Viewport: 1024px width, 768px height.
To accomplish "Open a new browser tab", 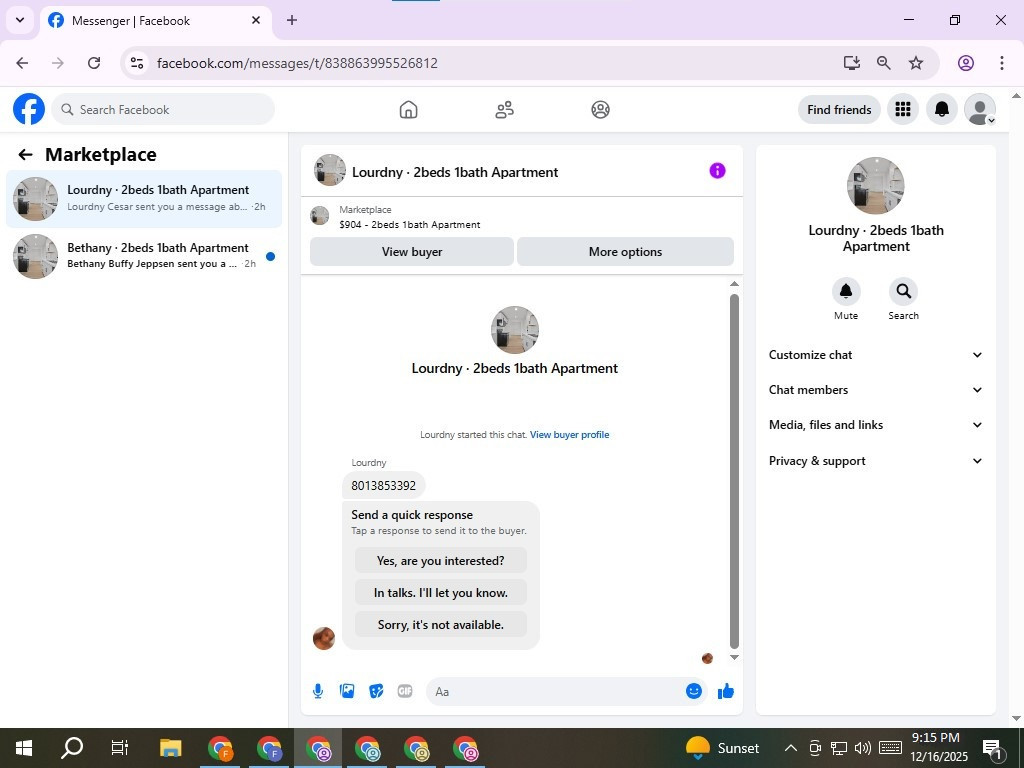I will (292, 20).
